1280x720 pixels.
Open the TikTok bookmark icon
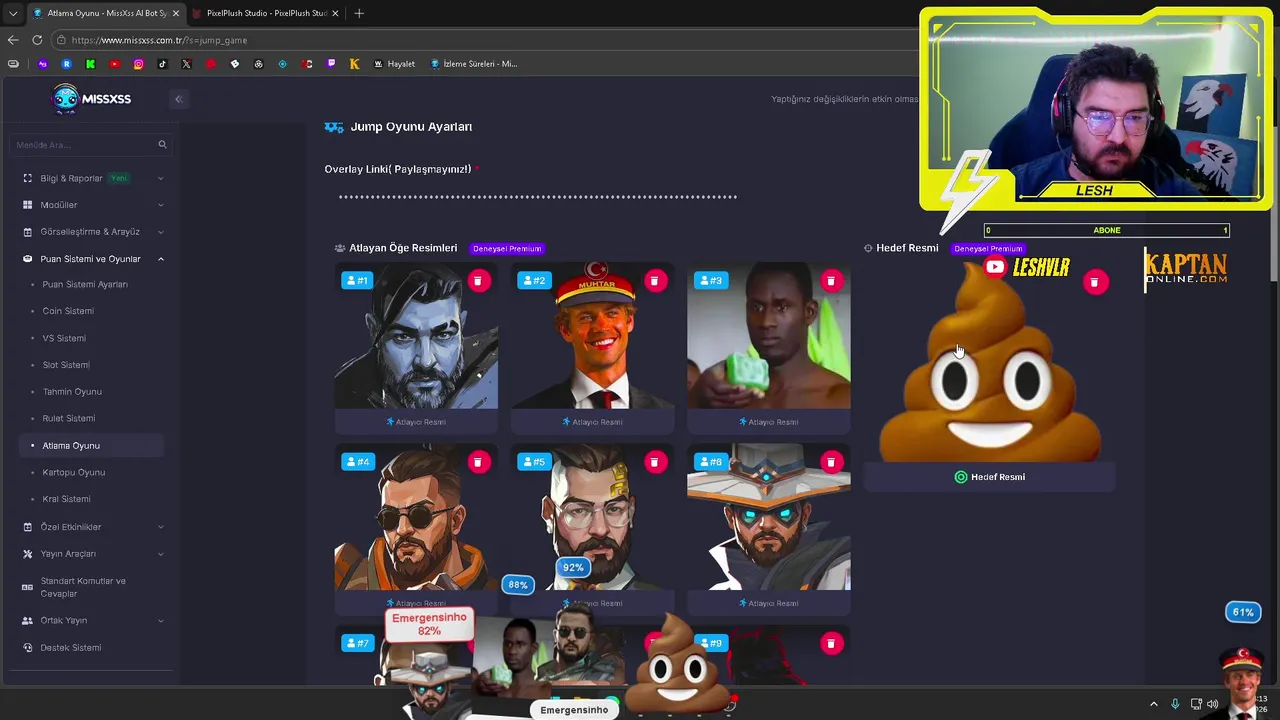tap(162, 64)
